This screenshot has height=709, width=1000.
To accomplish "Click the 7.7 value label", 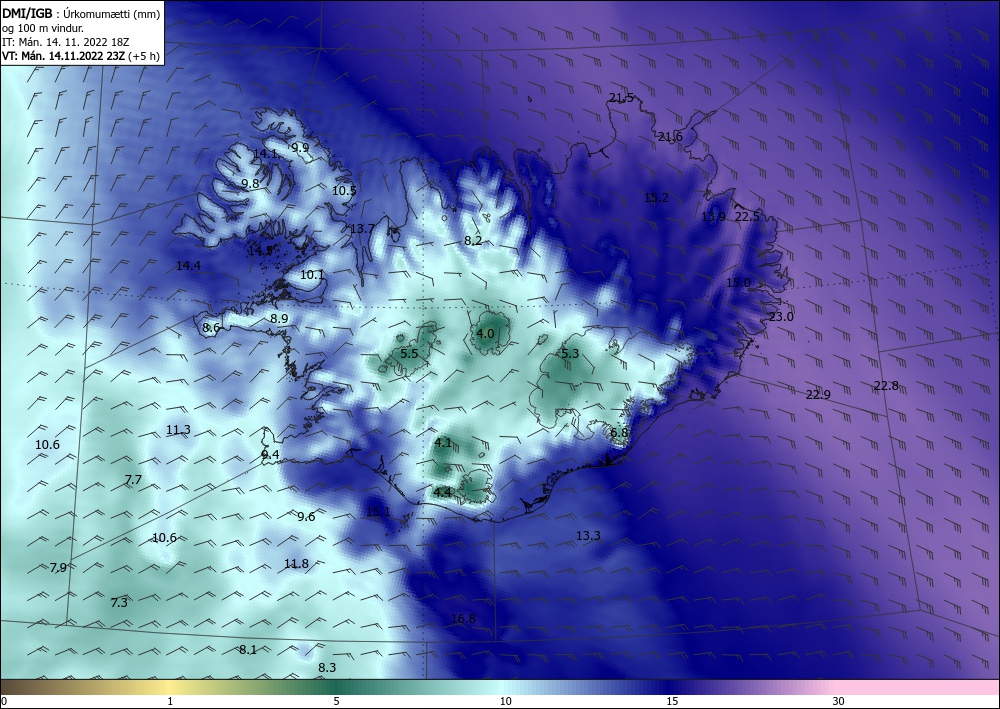I will [133, 479].
